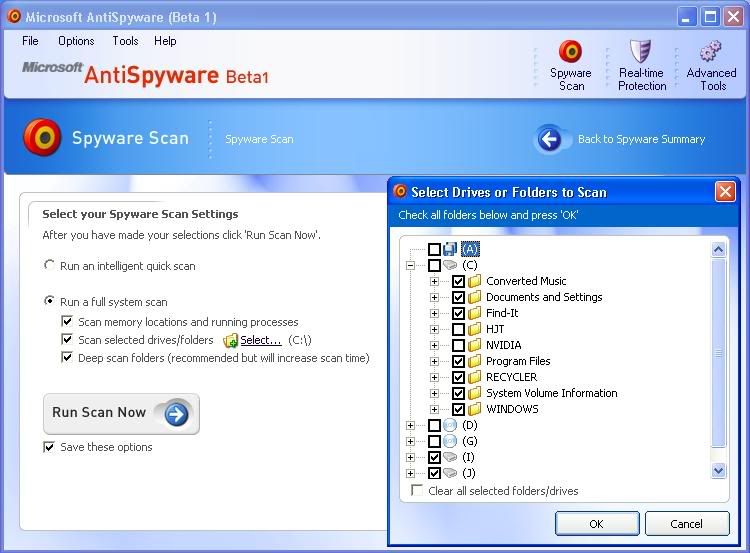750x553 pixels.
Task: Click the Program Files folder icon
Action: coord(474,361)
